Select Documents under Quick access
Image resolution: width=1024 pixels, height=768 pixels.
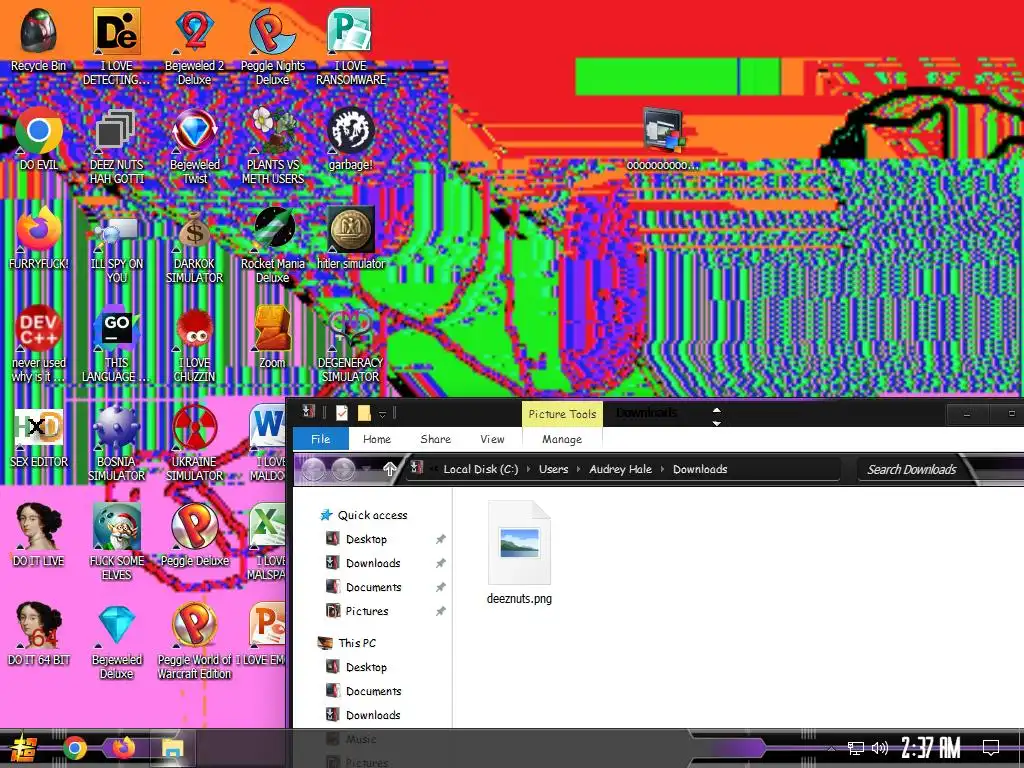pyautogui.click(x=374, y=587)
